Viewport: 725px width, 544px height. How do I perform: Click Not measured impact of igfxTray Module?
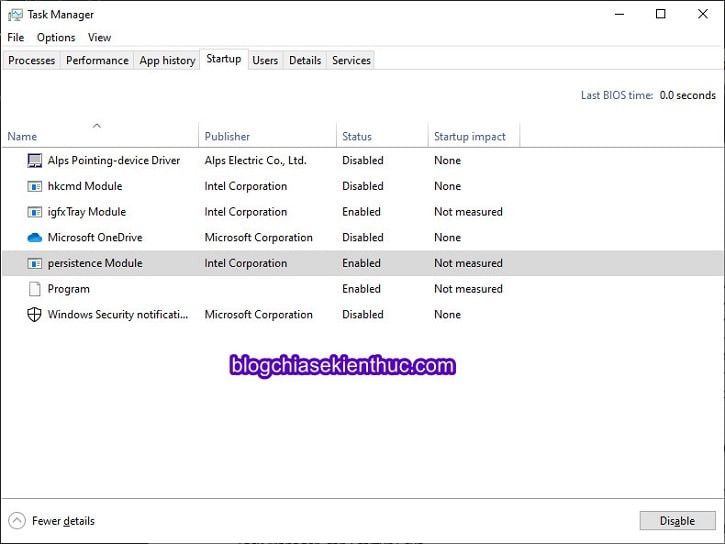(468, 212)
